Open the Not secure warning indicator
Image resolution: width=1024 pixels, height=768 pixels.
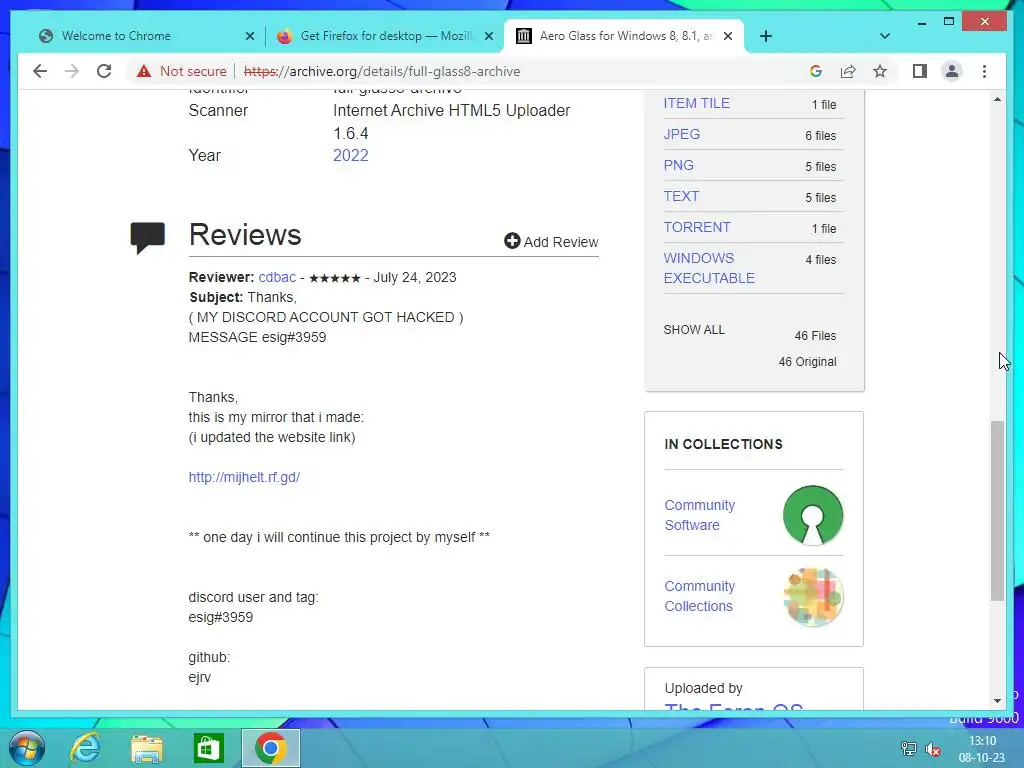click(182, 71)
